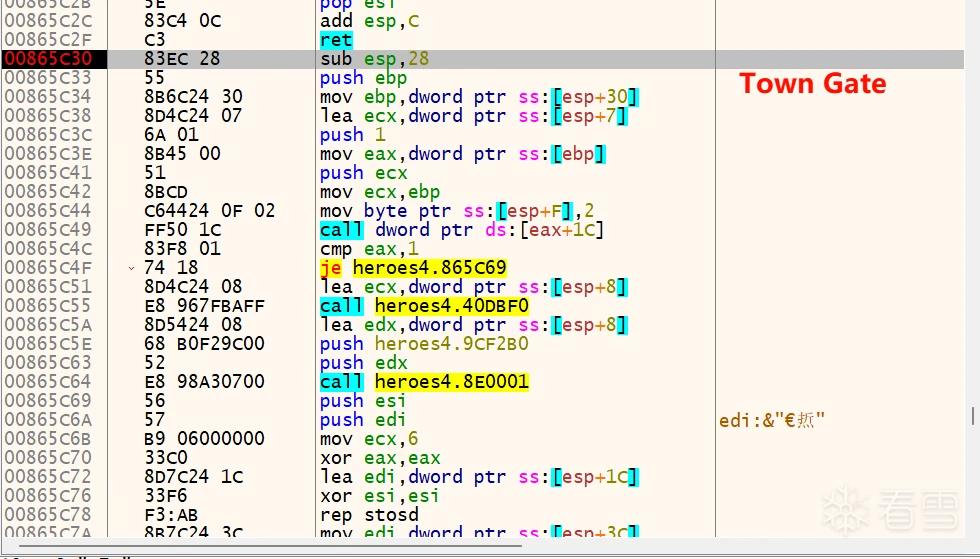980x559 pixels.
Task: Click the vertical scrollbar on the right edge
Action: [x=972, y=416]
